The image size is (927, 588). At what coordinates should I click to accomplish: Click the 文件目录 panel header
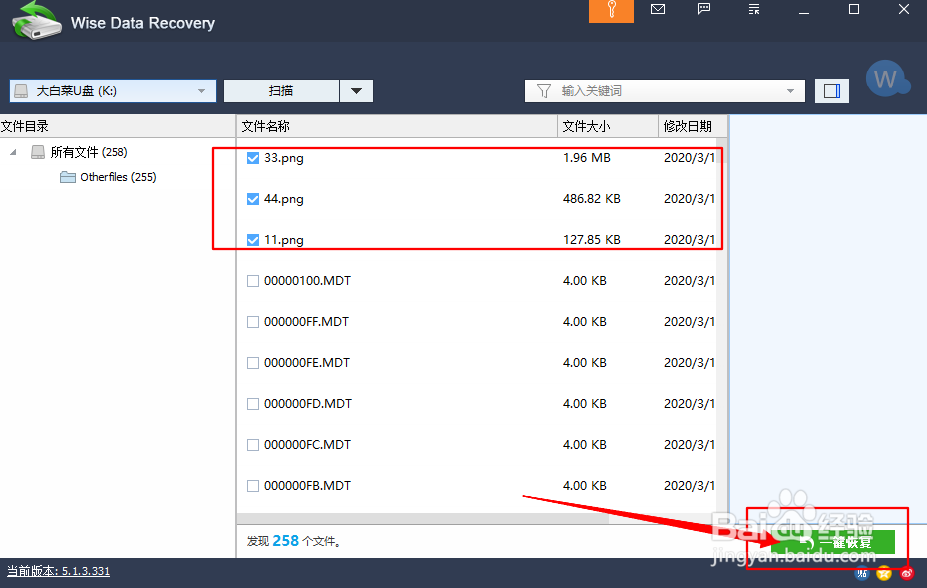pos(118,126)
